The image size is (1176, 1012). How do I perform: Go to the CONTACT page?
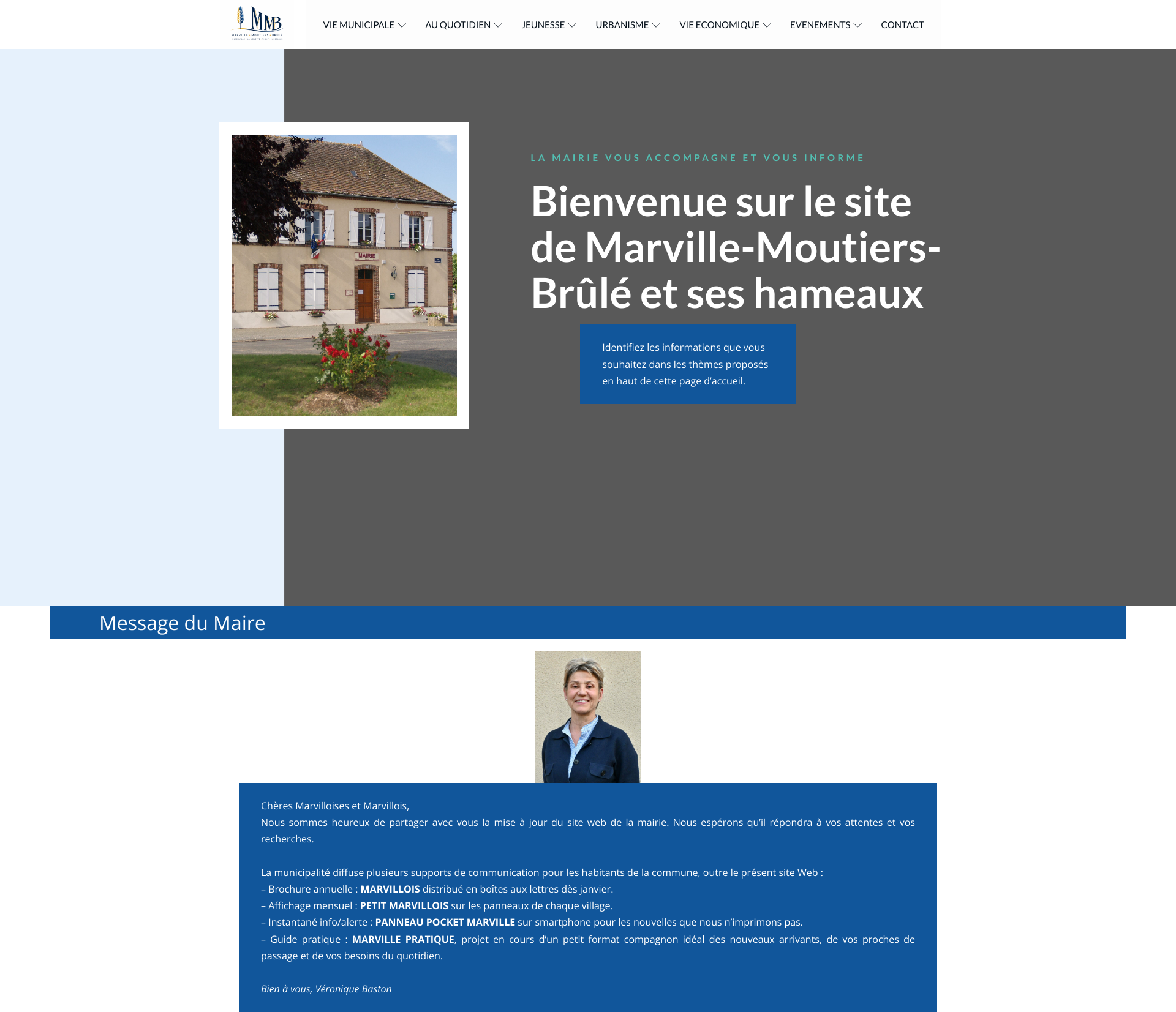(x=902, y=24)
